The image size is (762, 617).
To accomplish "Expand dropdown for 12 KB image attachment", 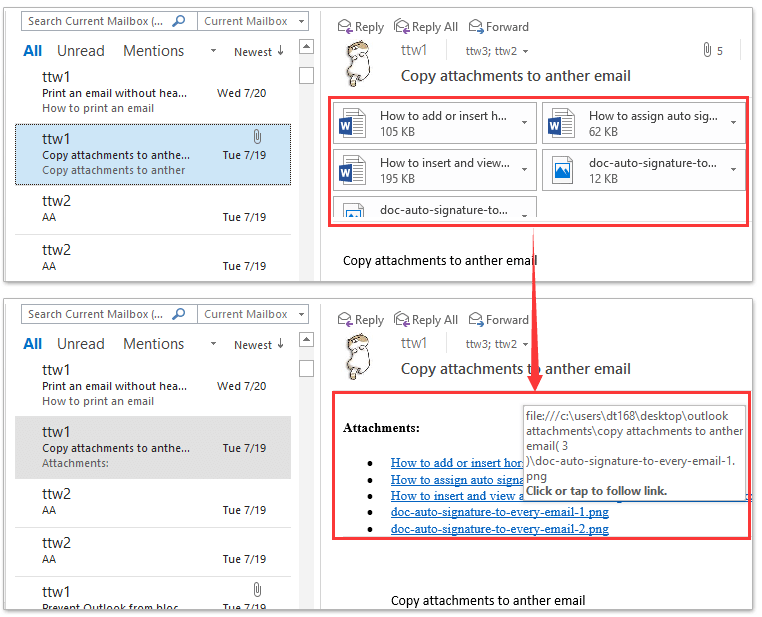I will (733, 170).
